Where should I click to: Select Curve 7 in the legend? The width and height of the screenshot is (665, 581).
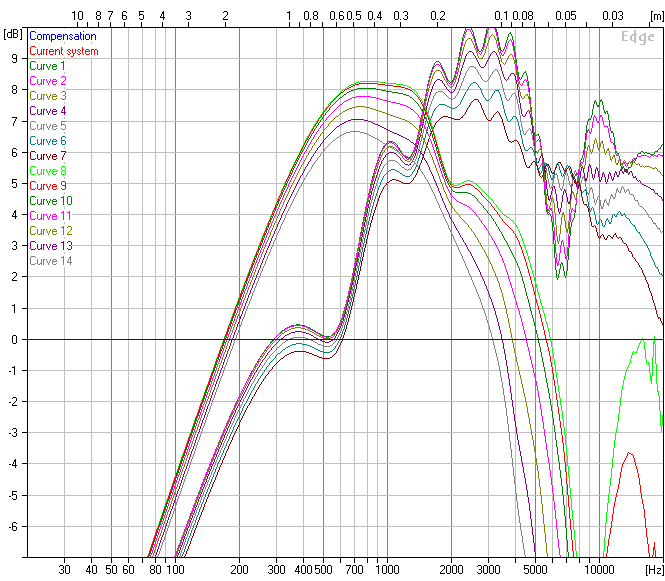tap(48, 156)
